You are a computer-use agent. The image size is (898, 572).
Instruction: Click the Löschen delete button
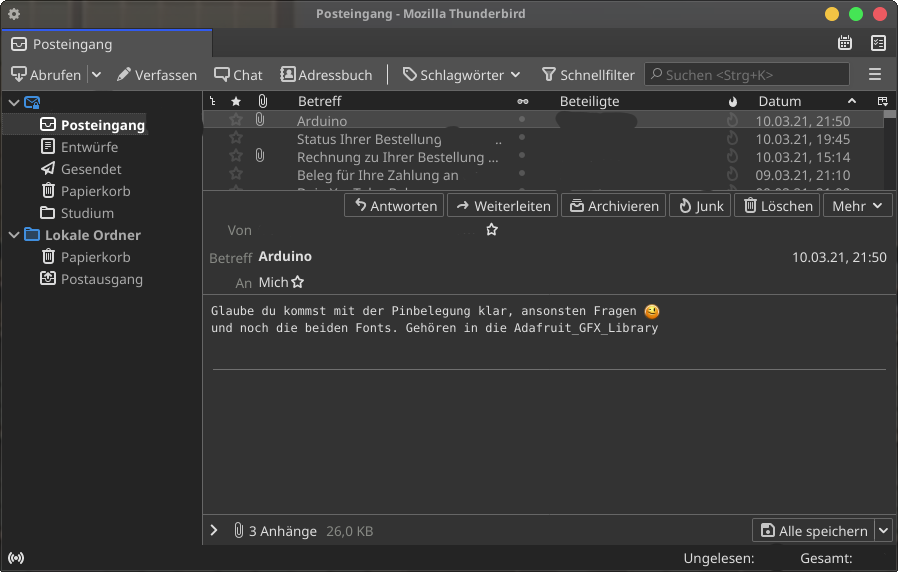pyautogui.click(x=777, y=206)
